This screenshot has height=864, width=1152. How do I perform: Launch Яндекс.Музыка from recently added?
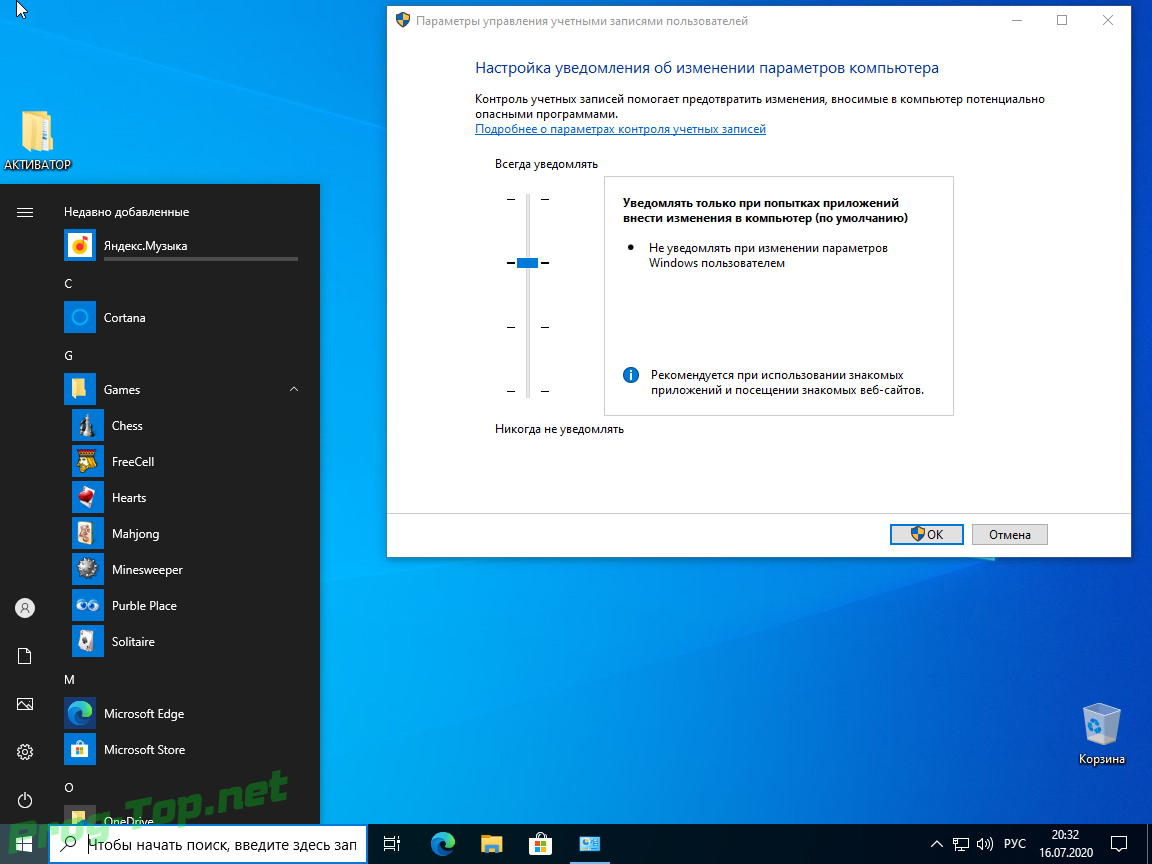click(x=145, y=246)
